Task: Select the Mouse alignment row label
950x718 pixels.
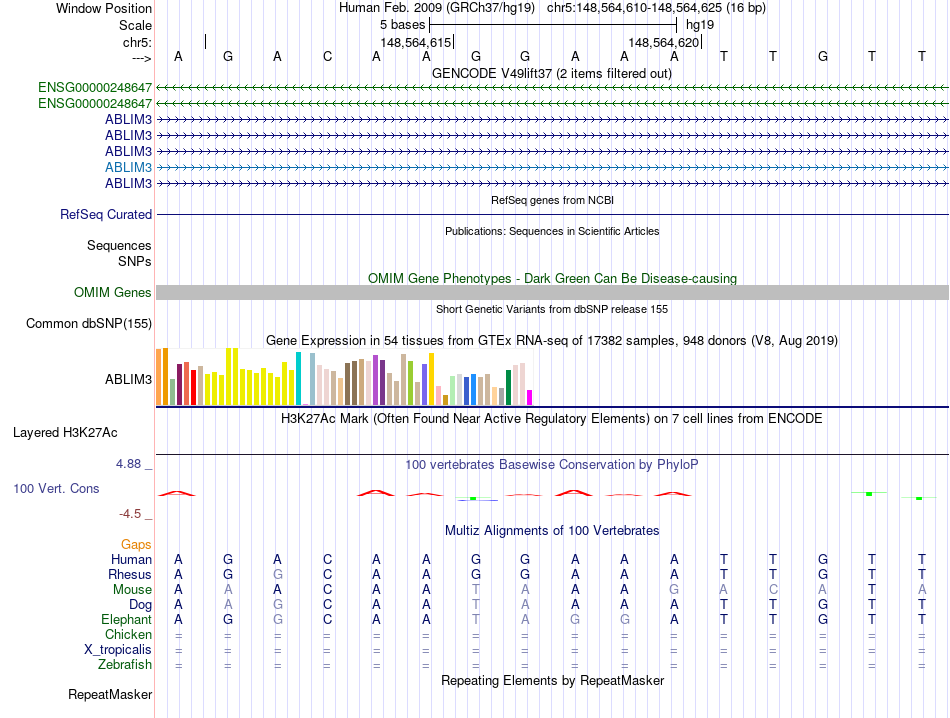Action: point(132,590)
